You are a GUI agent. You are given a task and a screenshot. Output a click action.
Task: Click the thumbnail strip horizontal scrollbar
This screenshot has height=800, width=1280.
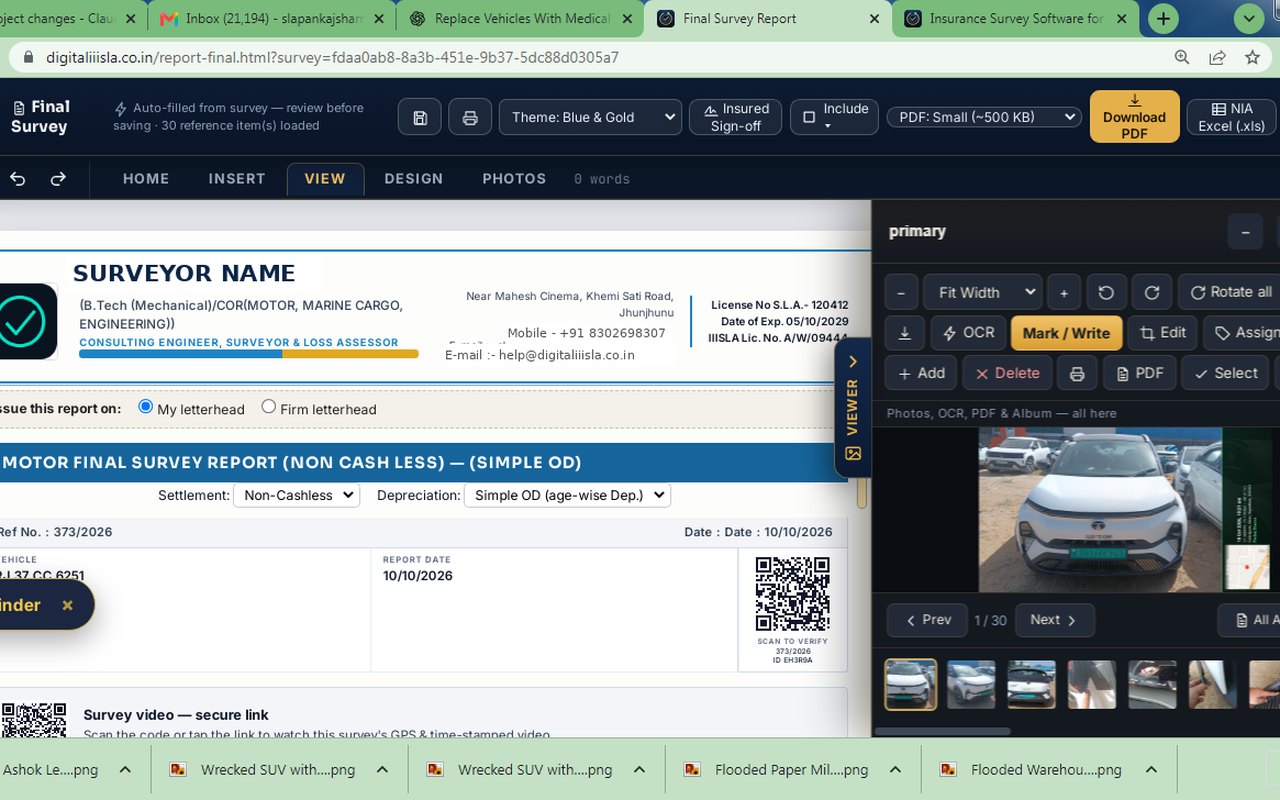point(942,731)
